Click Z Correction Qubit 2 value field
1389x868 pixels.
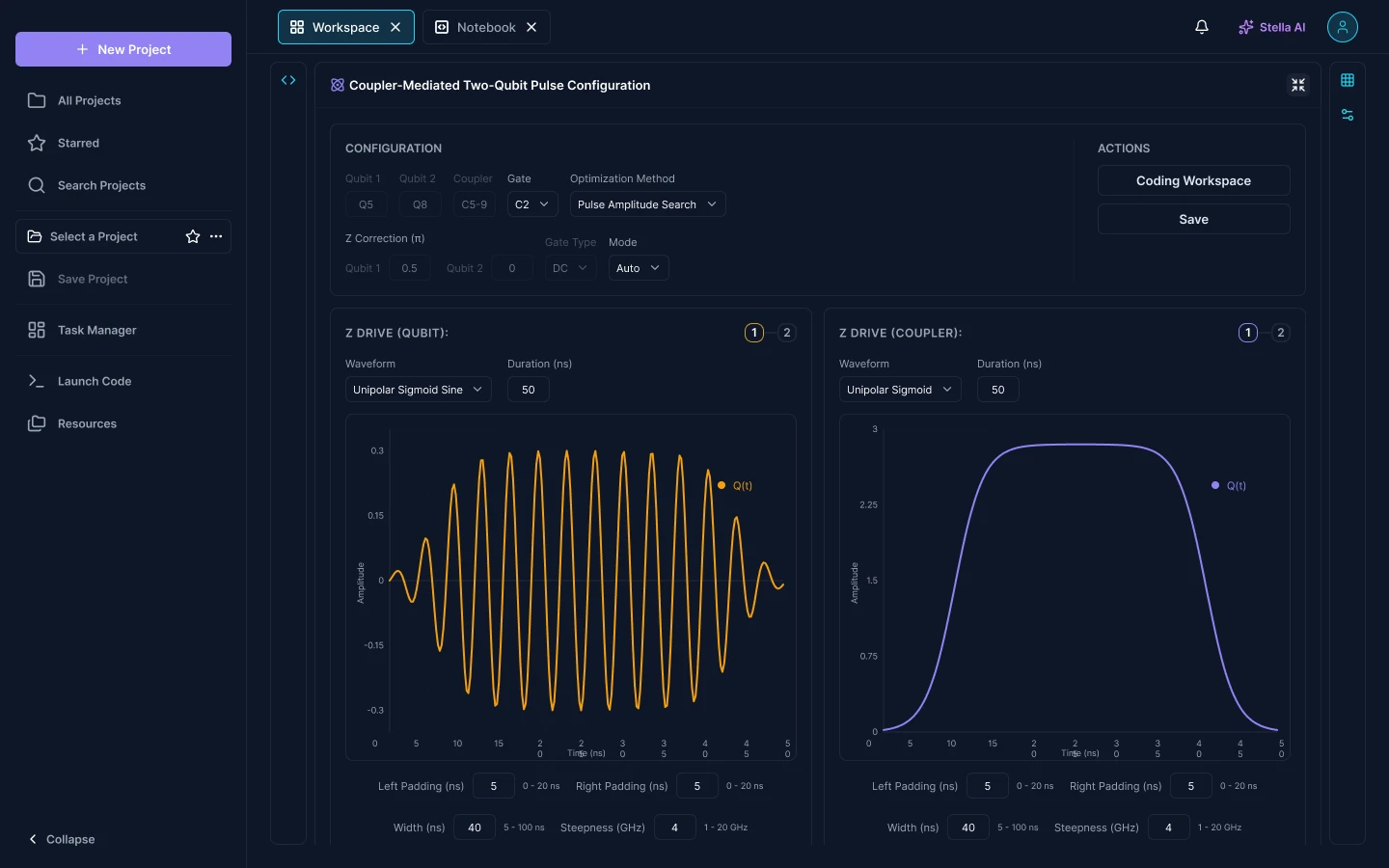pos(512,268)
